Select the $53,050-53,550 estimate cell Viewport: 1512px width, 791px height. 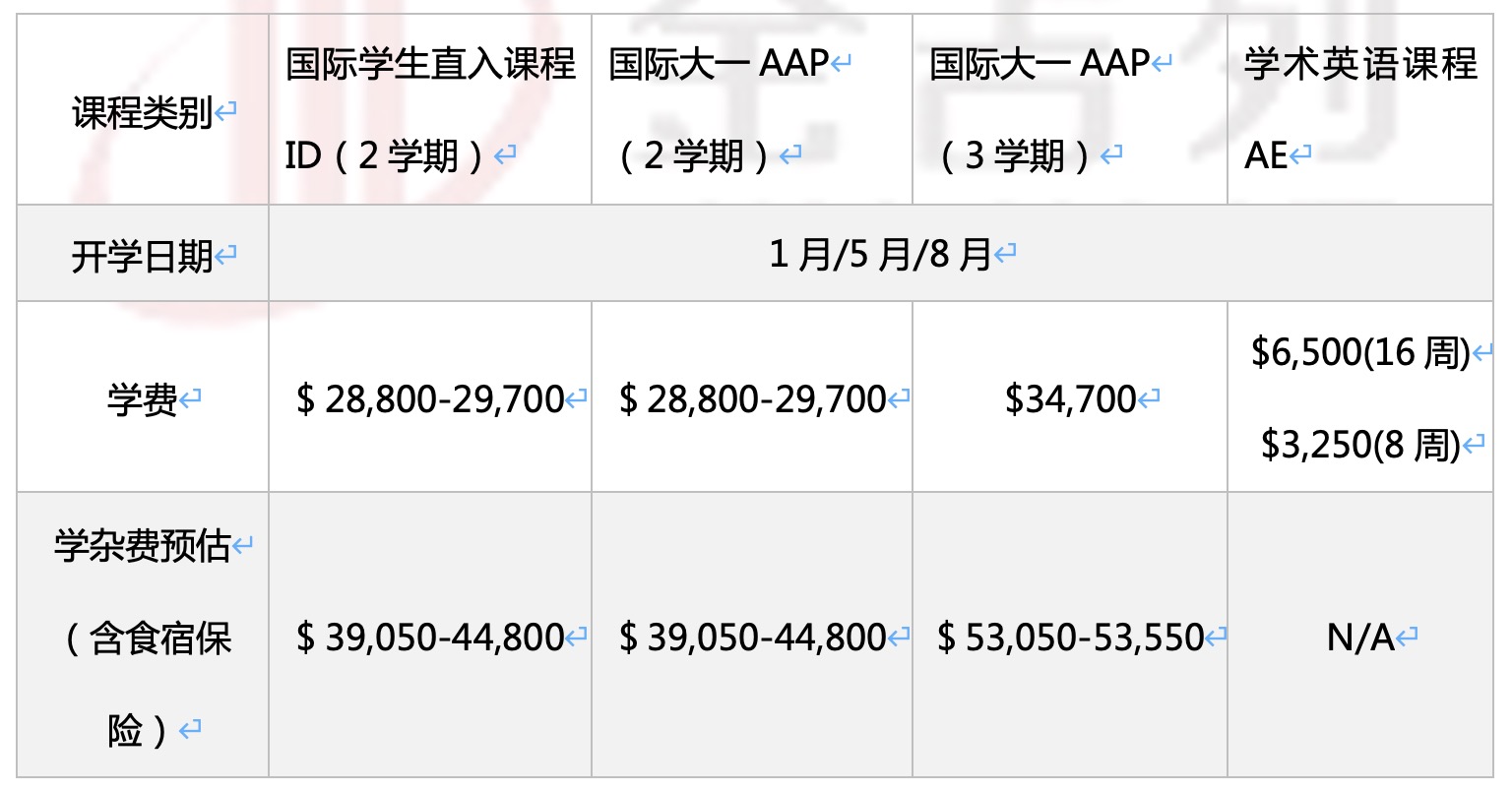tap(1070, 638)
